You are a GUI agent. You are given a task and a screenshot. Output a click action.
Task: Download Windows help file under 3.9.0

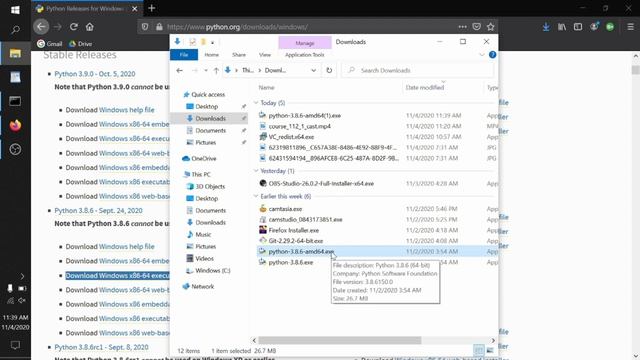tap(127, 110)
